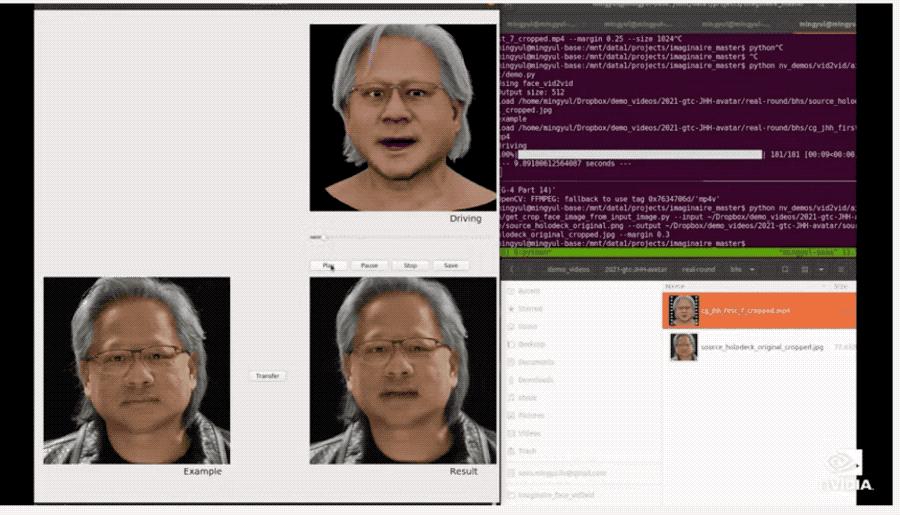Click the Example source image
Viewport: 900px width, 515px height.
coord(136,370)
